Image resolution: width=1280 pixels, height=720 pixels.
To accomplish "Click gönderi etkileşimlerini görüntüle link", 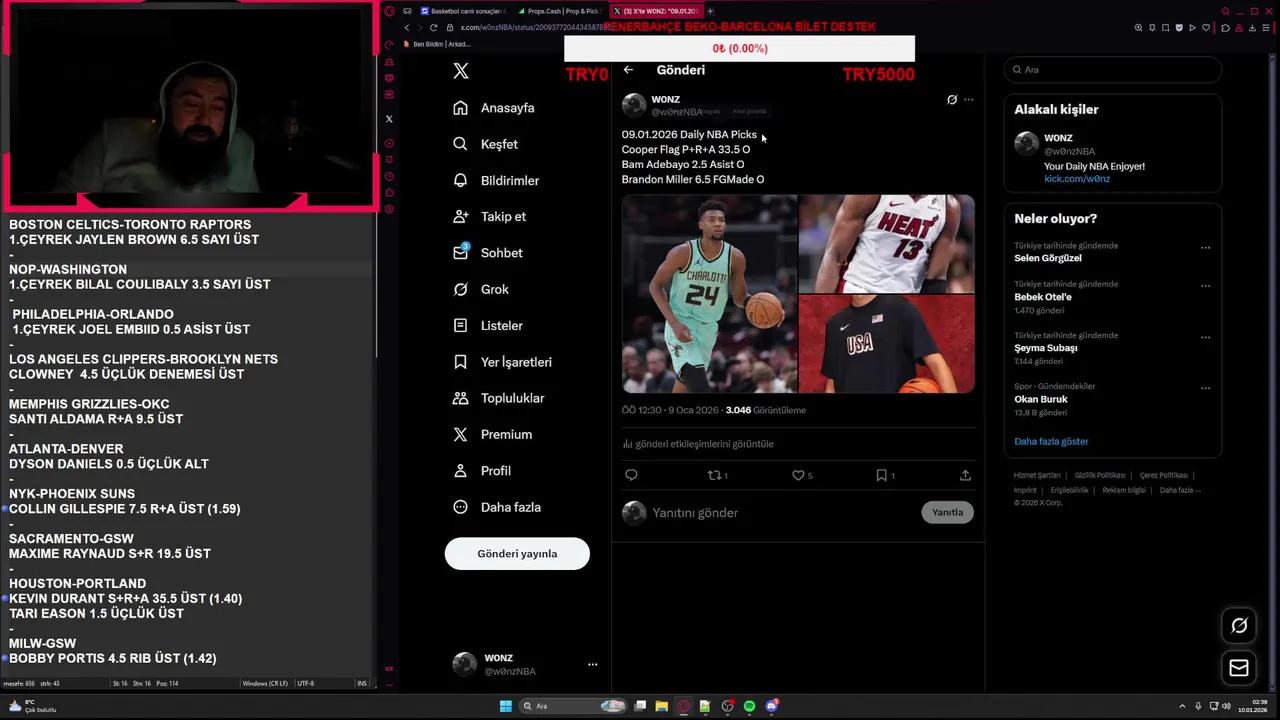I will click(698, 444).
